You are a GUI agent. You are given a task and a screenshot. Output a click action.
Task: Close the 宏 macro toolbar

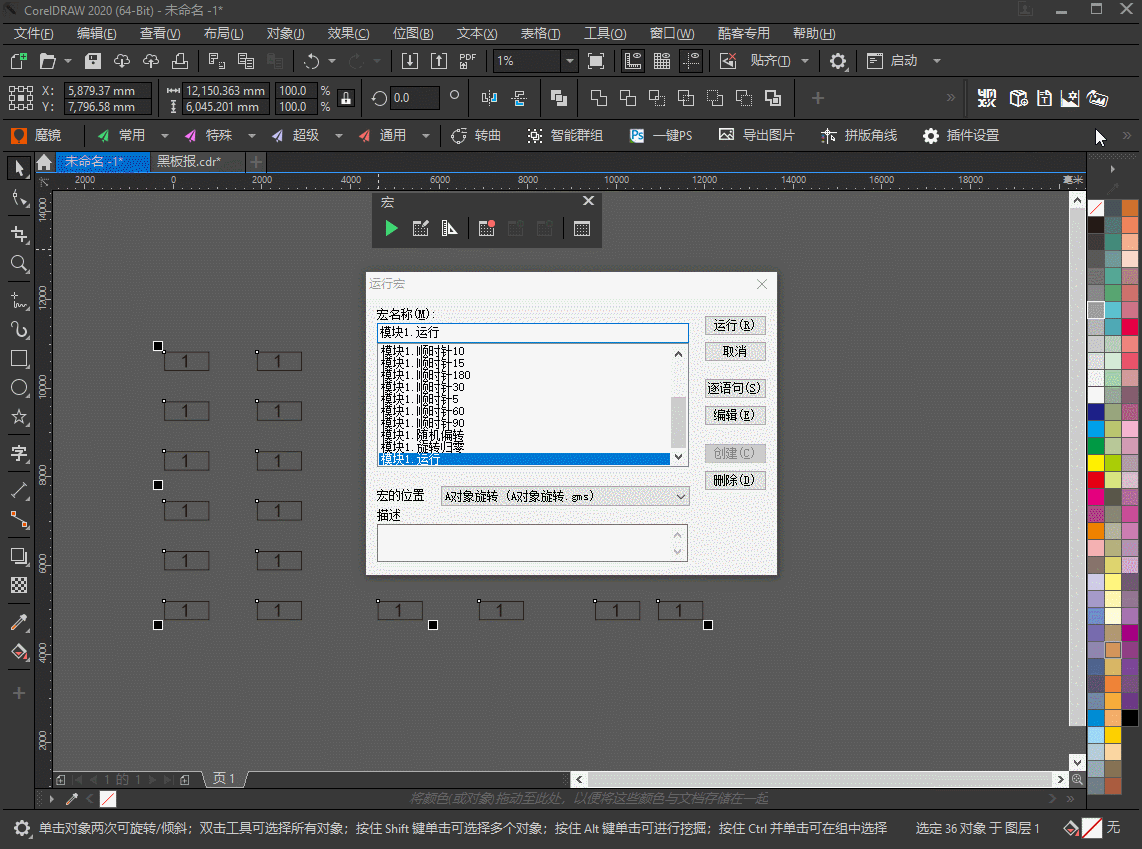click(x=588, y=201)
